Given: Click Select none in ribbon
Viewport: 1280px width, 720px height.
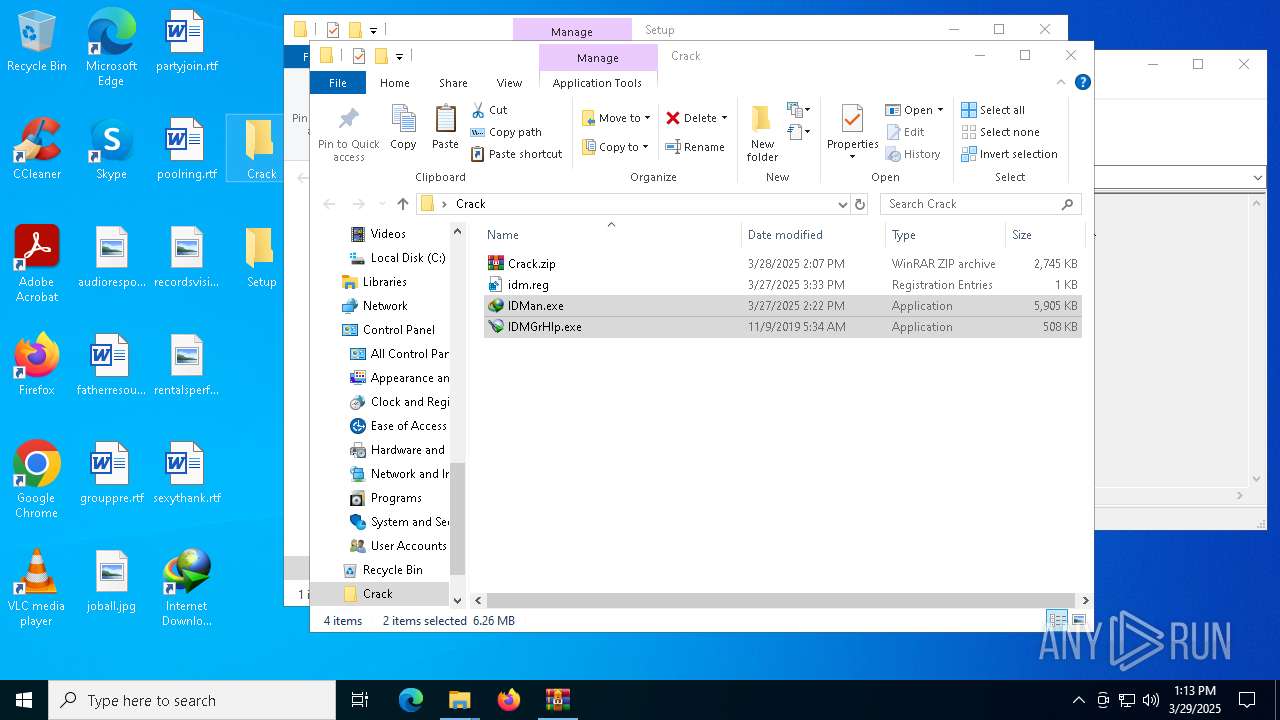Looking at the screenshot, I should coord(1000,132).
